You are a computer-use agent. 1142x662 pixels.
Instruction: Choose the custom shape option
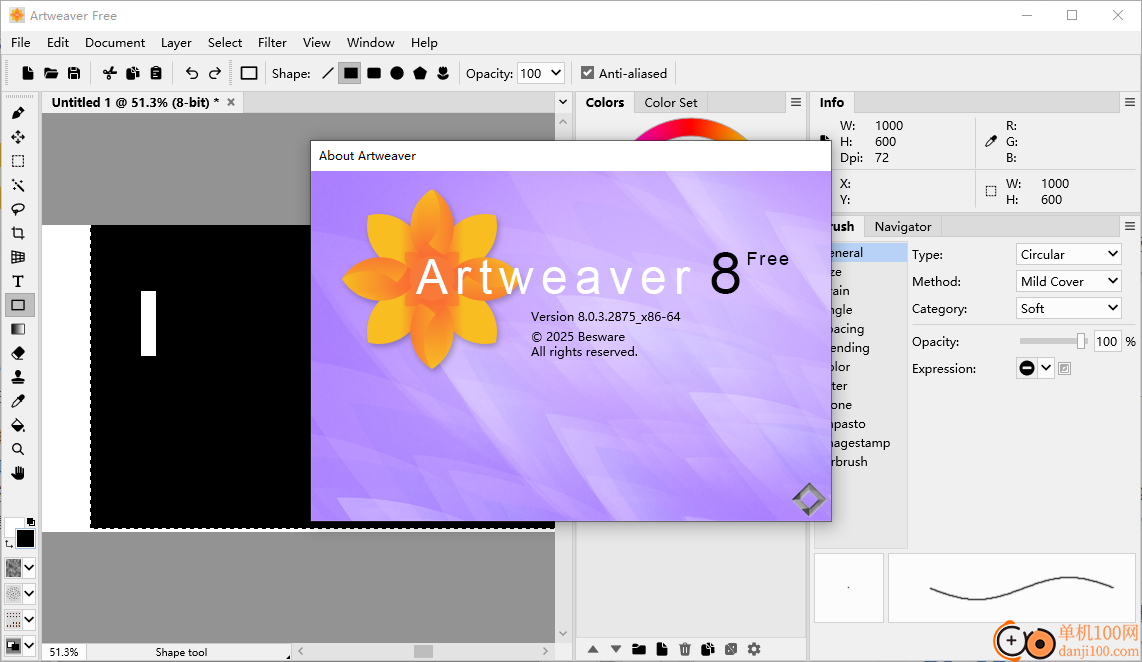coord(443,73)
